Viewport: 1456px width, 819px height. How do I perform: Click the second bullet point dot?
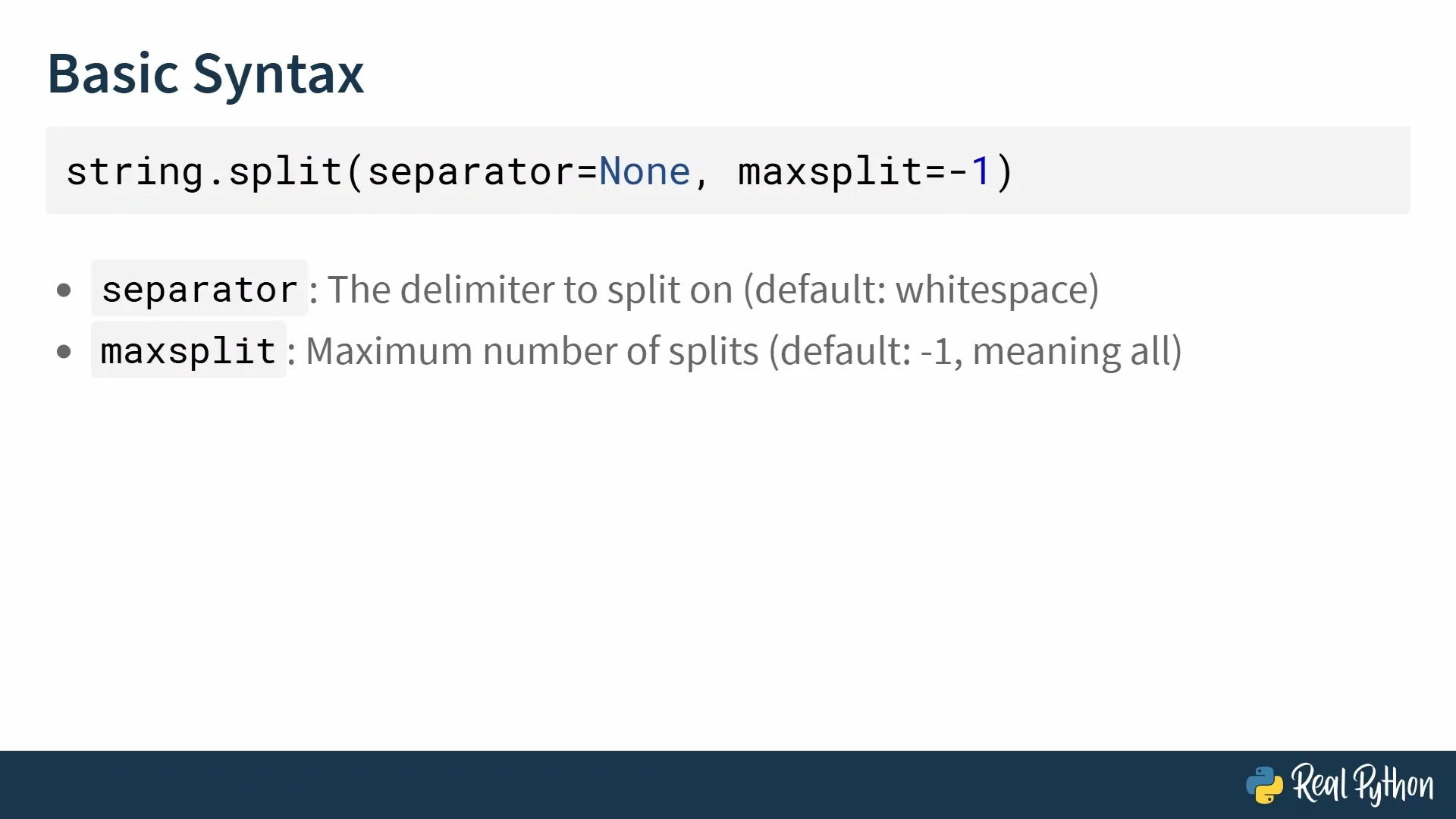(x=64, y=351)
